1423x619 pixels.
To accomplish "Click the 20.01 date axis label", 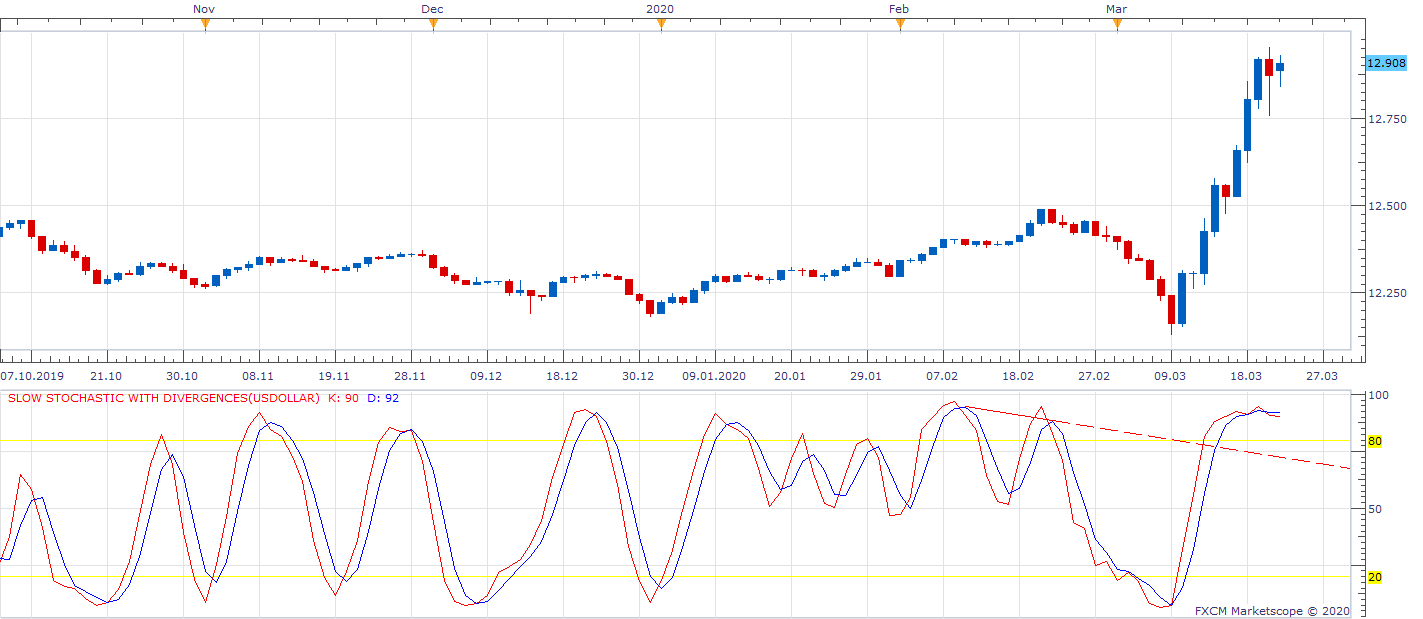I will tap(790, 376).
